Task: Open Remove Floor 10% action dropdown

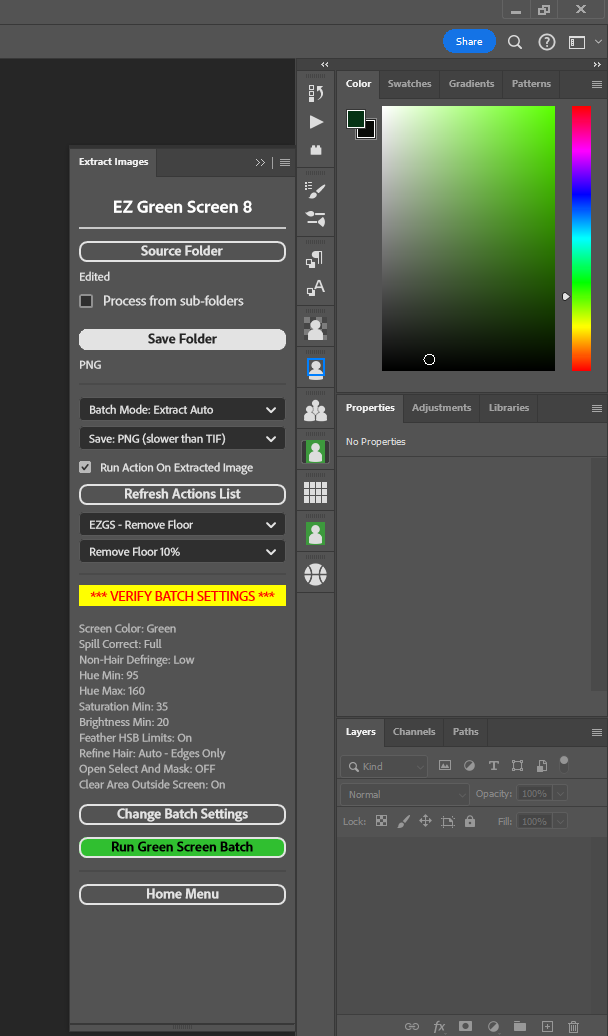Action: [x=182, y=552]
